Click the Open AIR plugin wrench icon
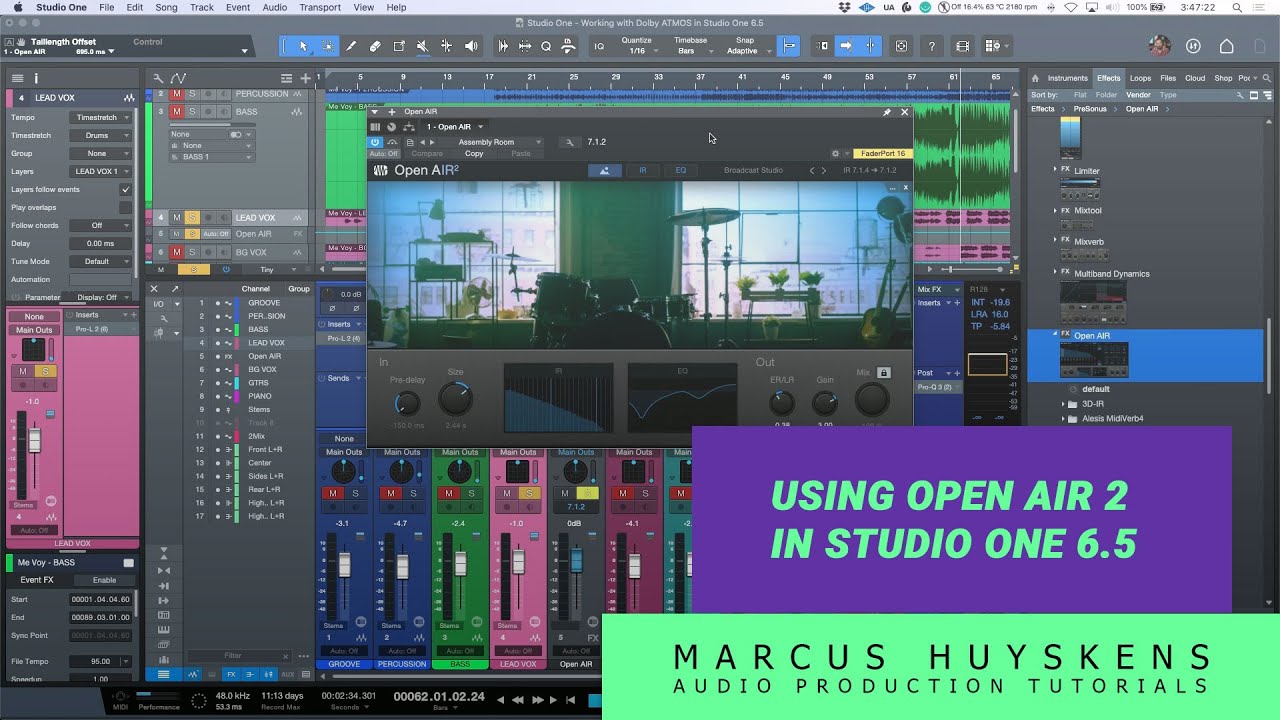Image resolution: width=1280 pixels, height=720 pixels. [570, 142]
